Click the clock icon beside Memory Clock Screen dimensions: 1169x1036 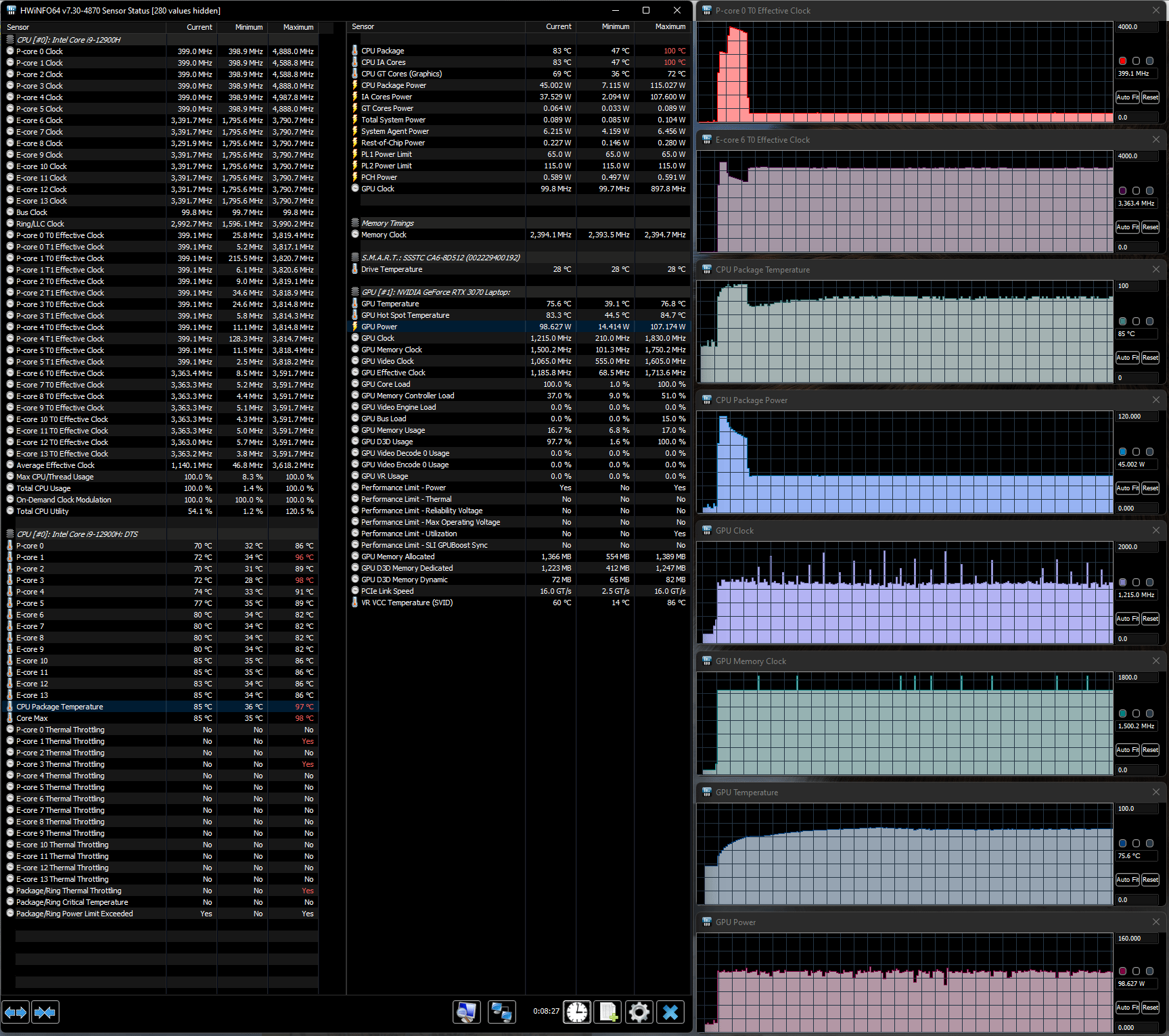click(355, 235)
